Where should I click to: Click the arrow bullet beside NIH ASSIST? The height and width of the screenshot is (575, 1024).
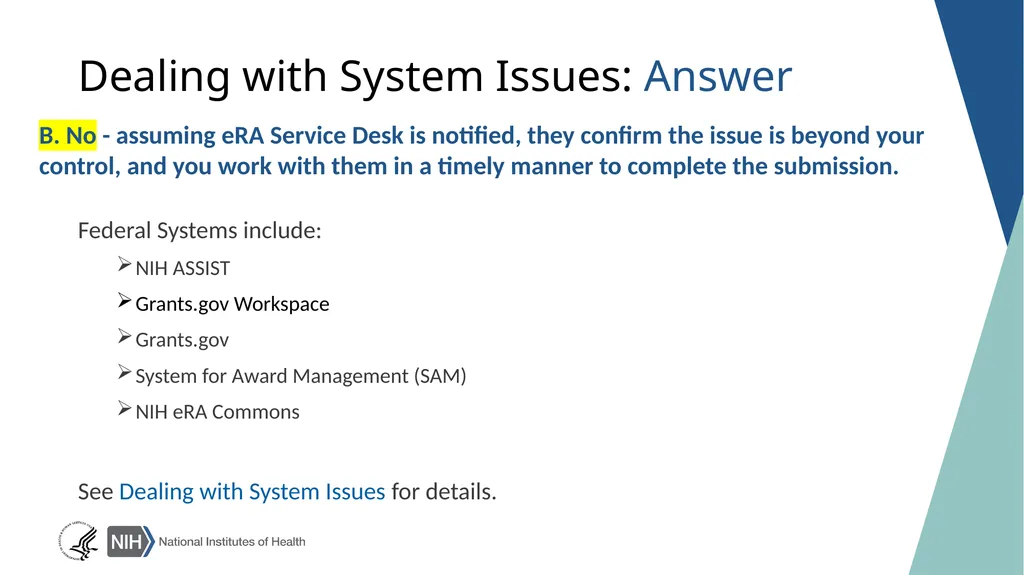[125, 265]
